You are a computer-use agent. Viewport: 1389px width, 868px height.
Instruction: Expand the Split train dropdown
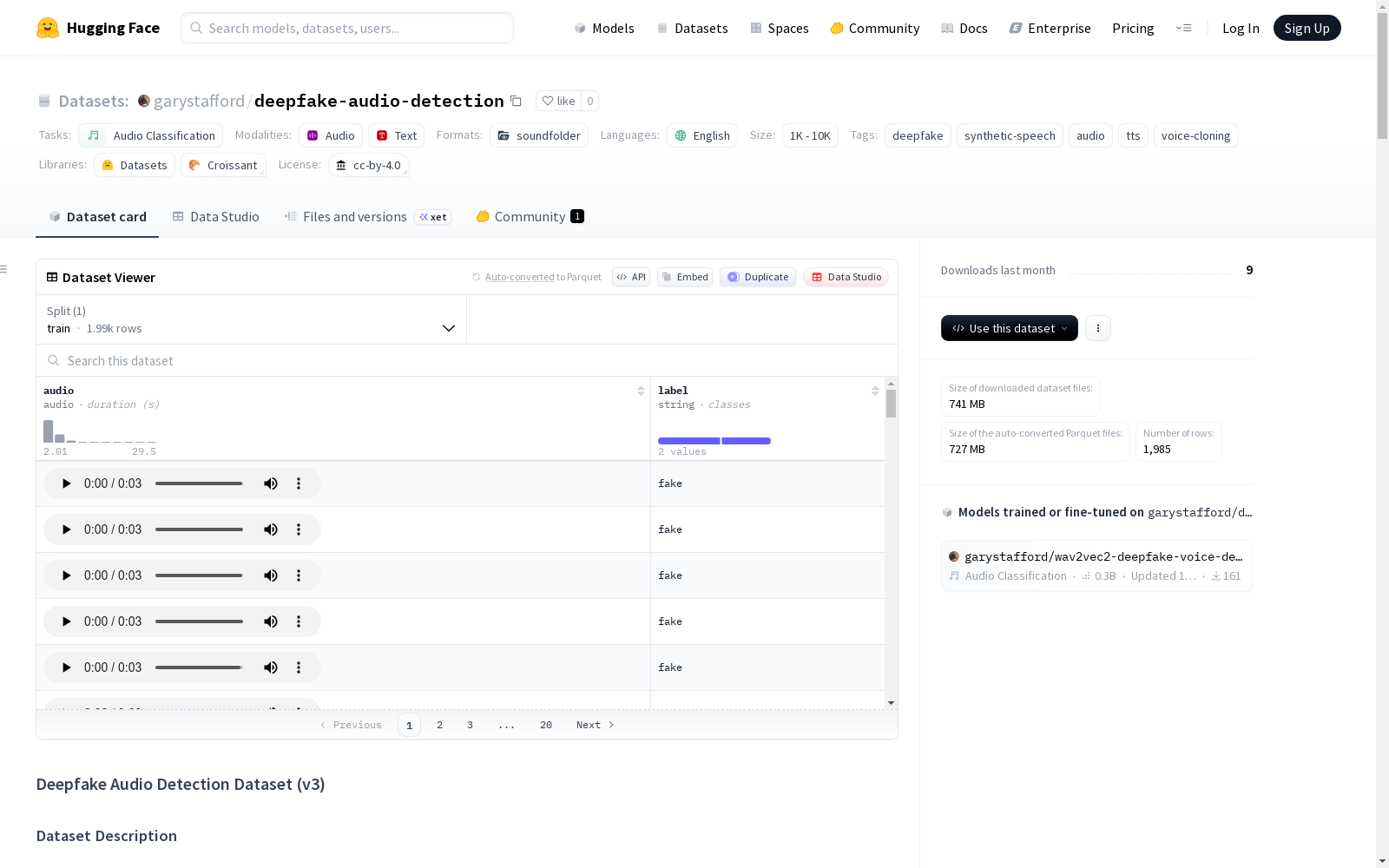coord(251,319)
